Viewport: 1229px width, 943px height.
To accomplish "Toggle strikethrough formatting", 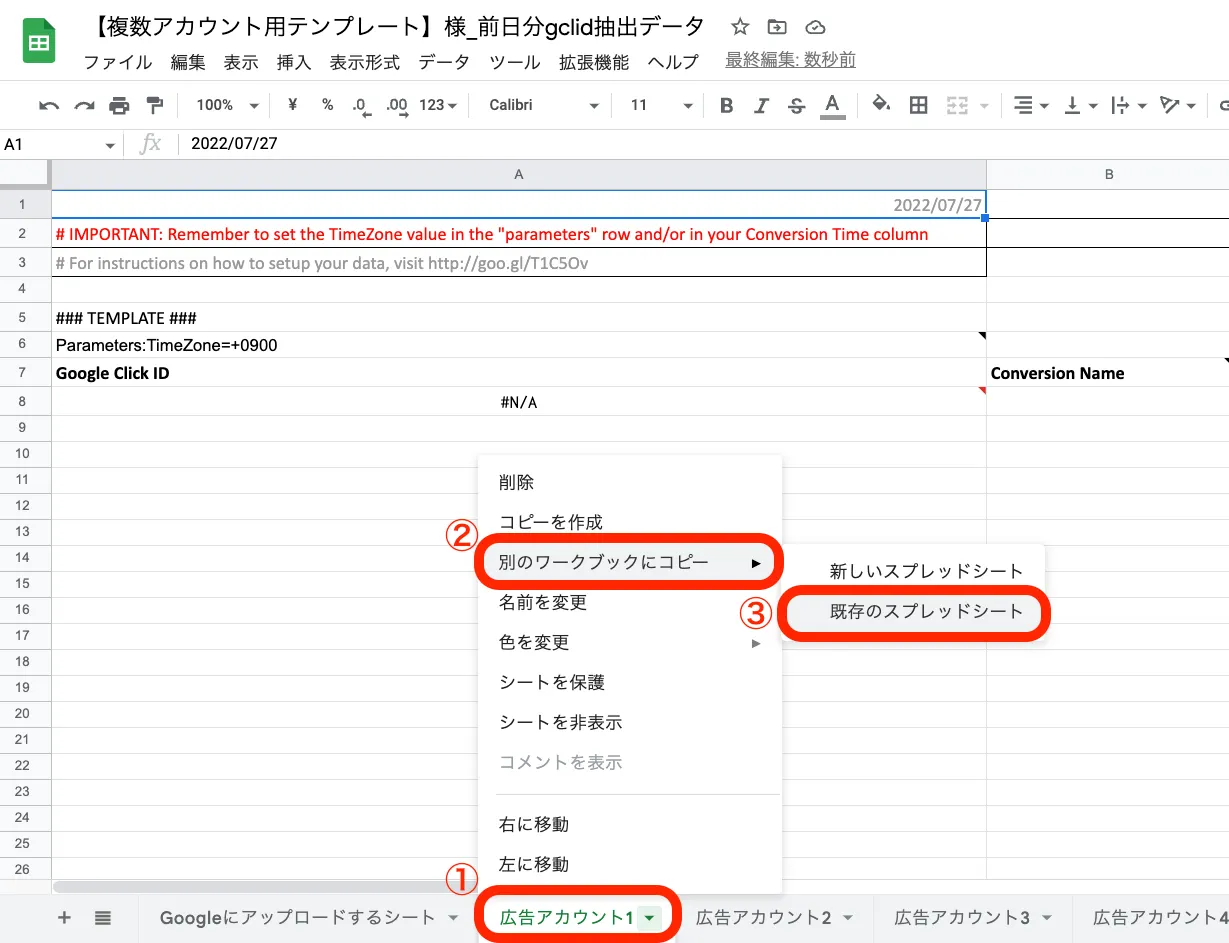I will pyautogui.click(x=796, y=105).
